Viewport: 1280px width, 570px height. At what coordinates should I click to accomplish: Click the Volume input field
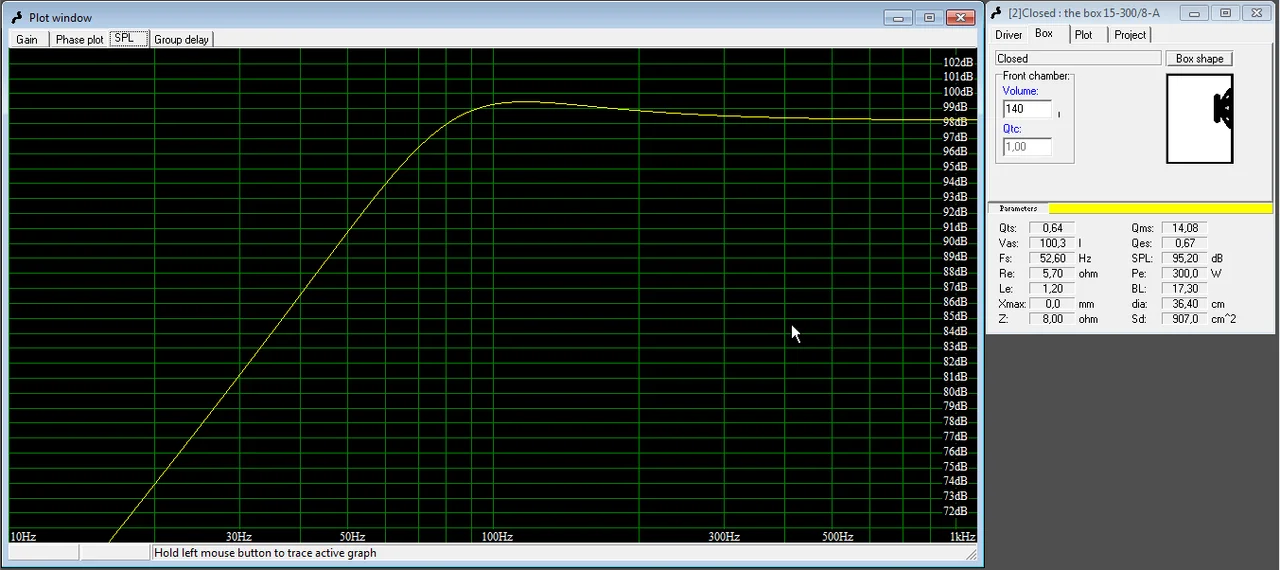1027,109
